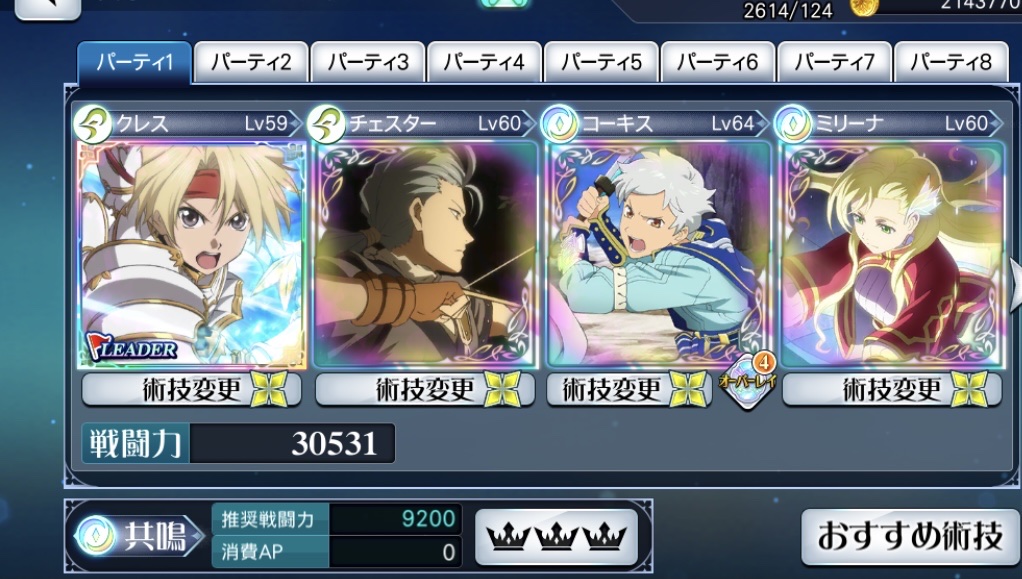Open the パーティ8 tab
Viewport: 1022px width, 579px height.
(951, 62)
